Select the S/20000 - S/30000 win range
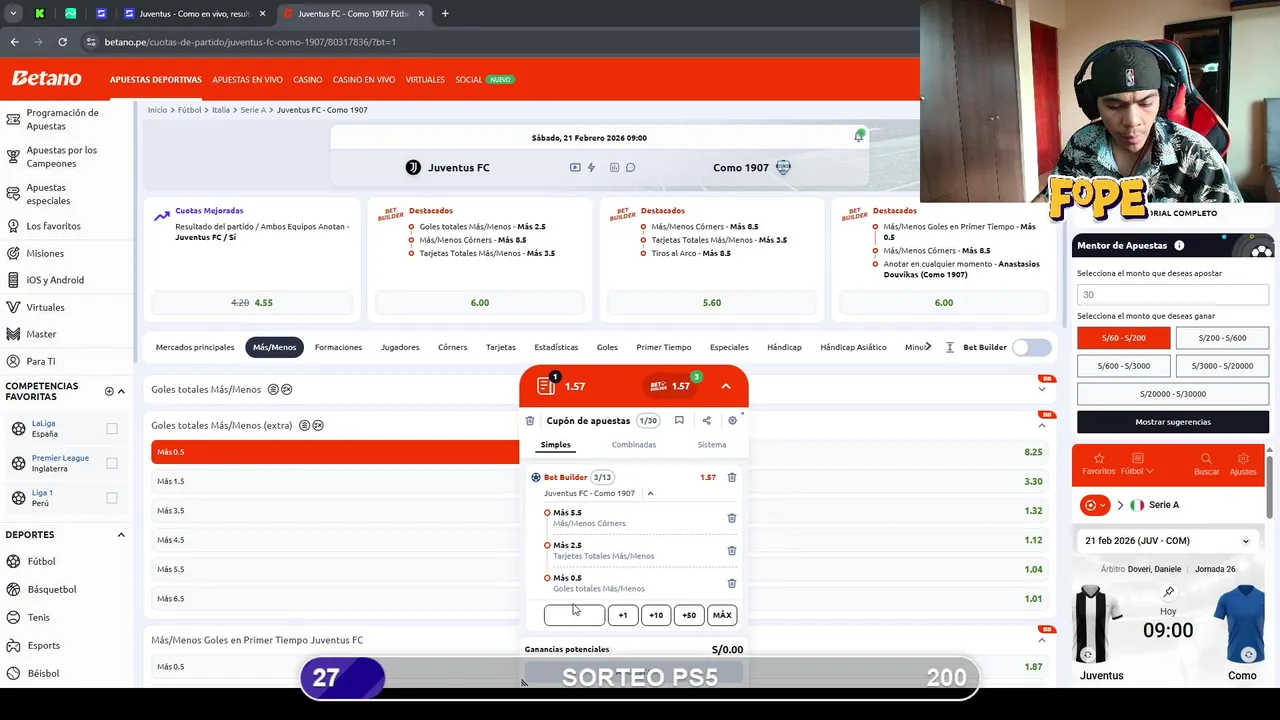The width and height of the screenshot is (1280, 720). coord(1173,394)
